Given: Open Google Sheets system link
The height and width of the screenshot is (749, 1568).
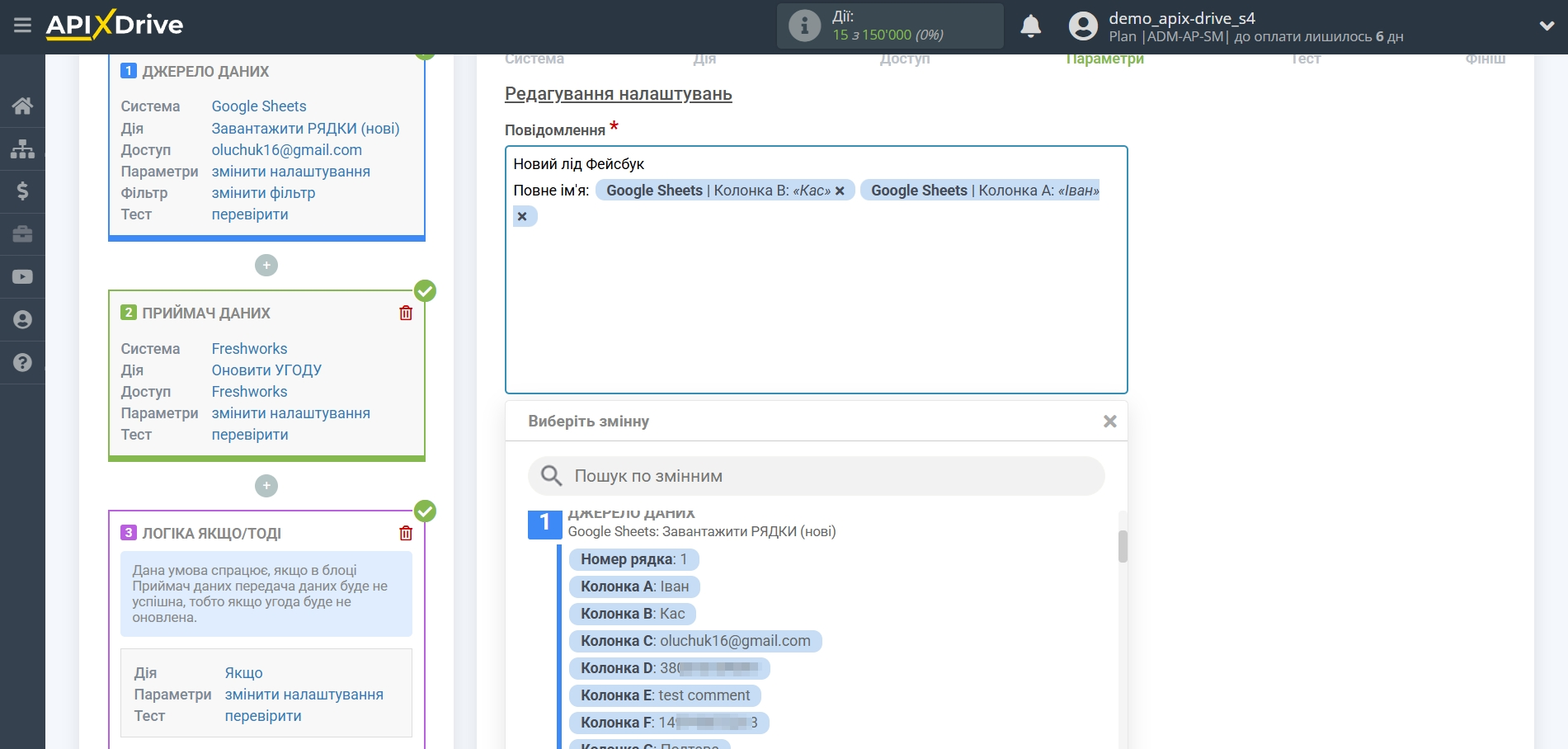Looking at the screenshot, I should (258, 106).
